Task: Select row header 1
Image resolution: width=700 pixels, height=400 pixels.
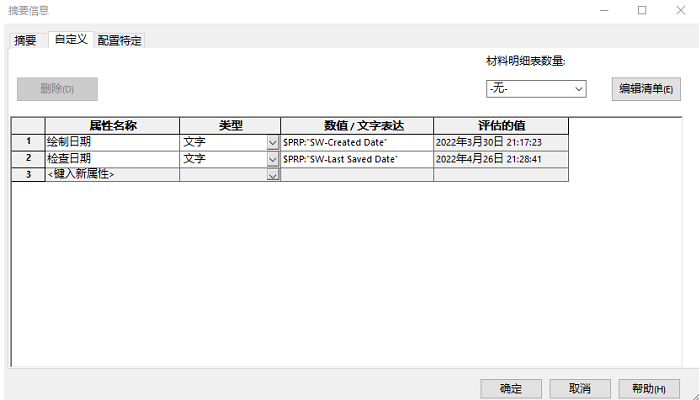Action: [x=28, y=142]
